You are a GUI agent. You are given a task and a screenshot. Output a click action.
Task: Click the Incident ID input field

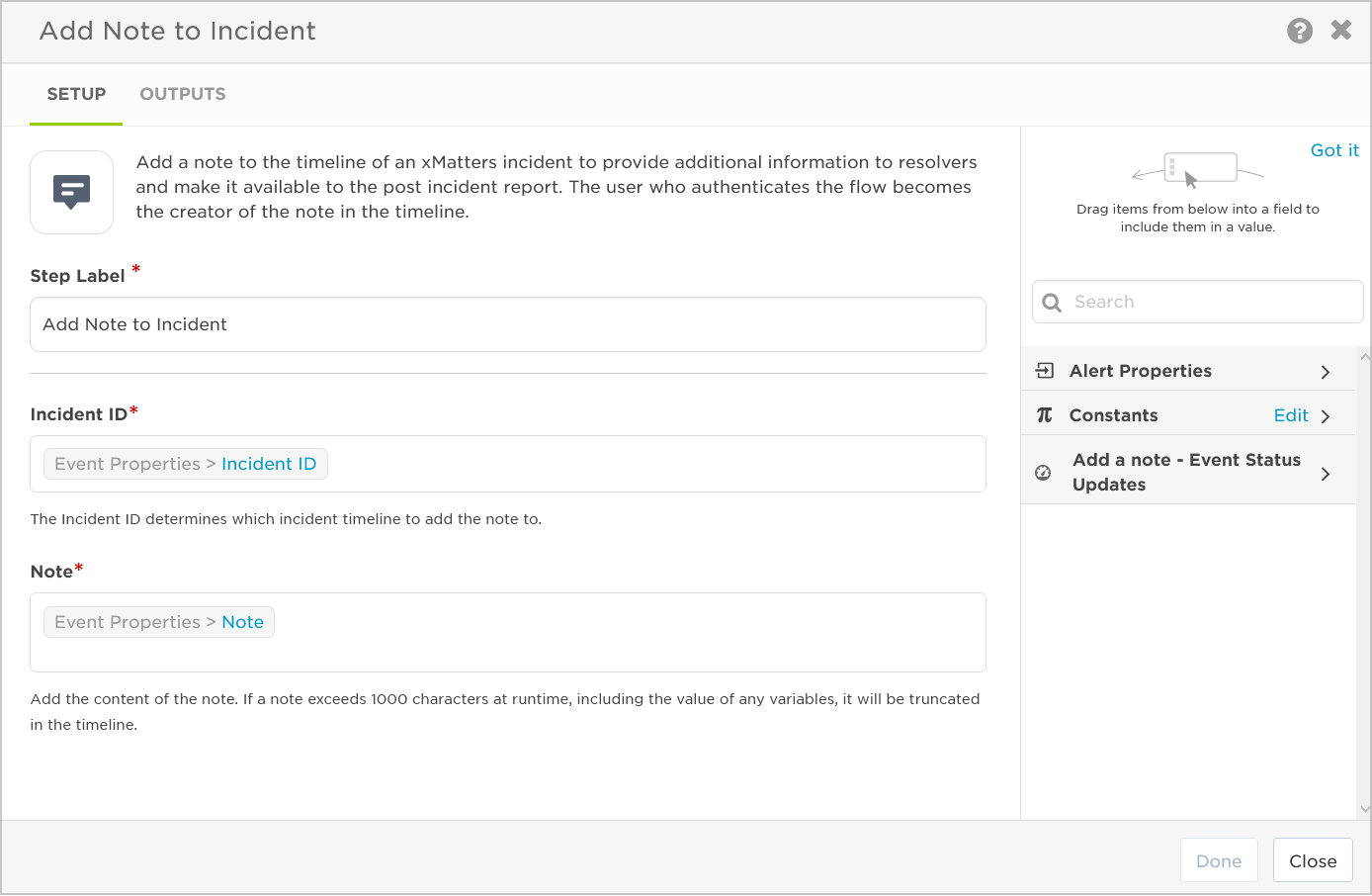tap(508, 464)
